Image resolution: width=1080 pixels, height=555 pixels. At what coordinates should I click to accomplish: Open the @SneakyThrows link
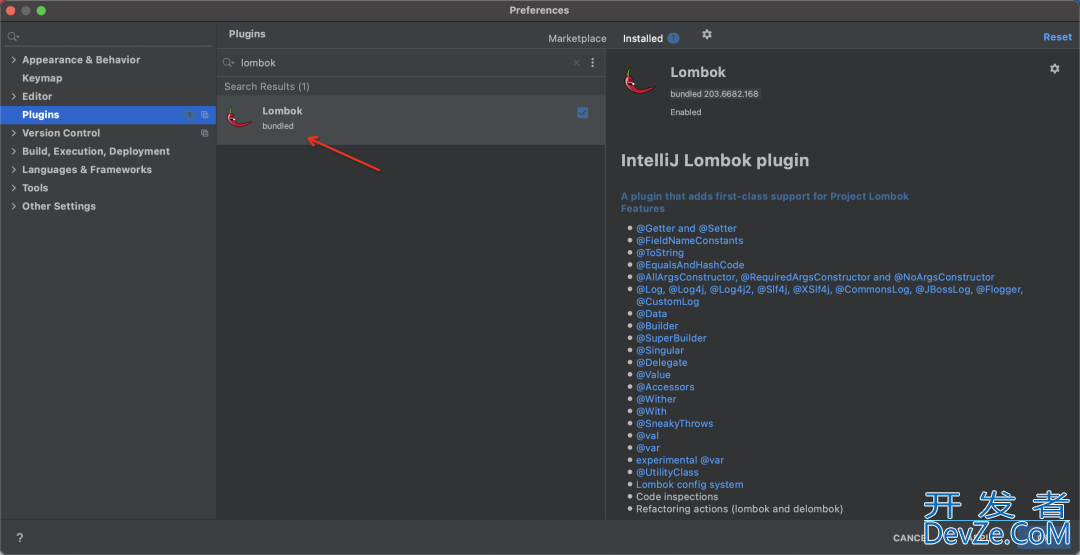[x=674, y=423]
